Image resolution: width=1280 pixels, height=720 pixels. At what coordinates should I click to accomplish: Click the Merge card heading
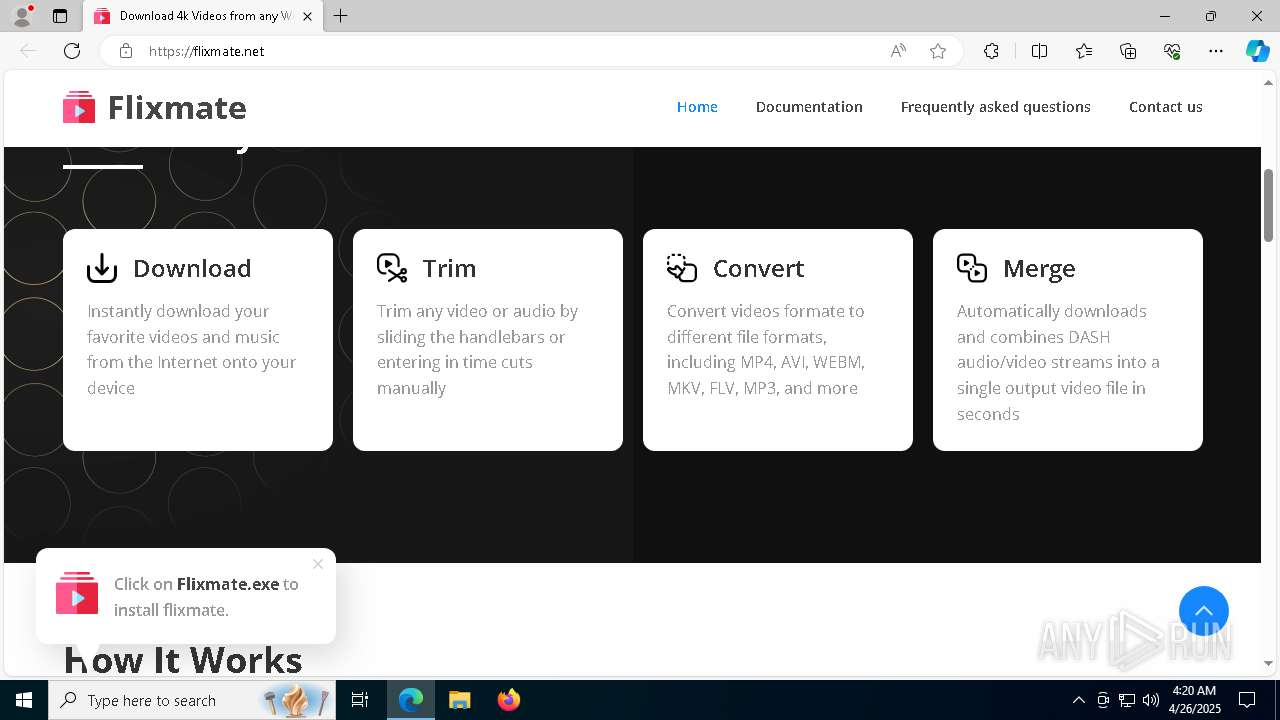click(1039, 268)
